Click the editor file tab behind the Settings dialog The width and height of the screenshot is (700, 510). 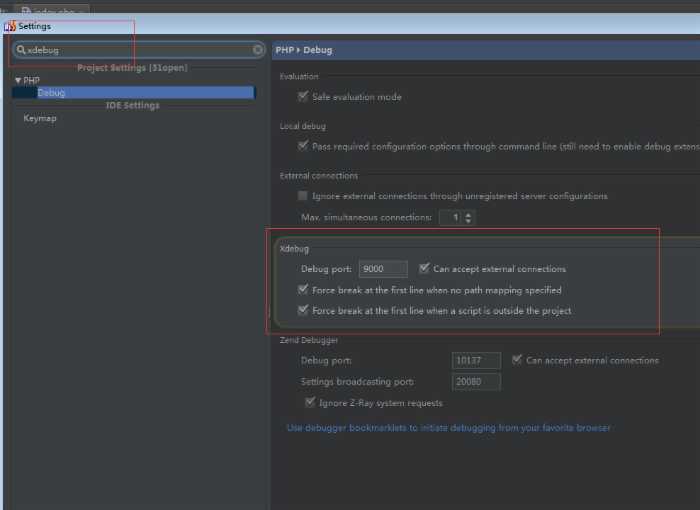[51, 10]
